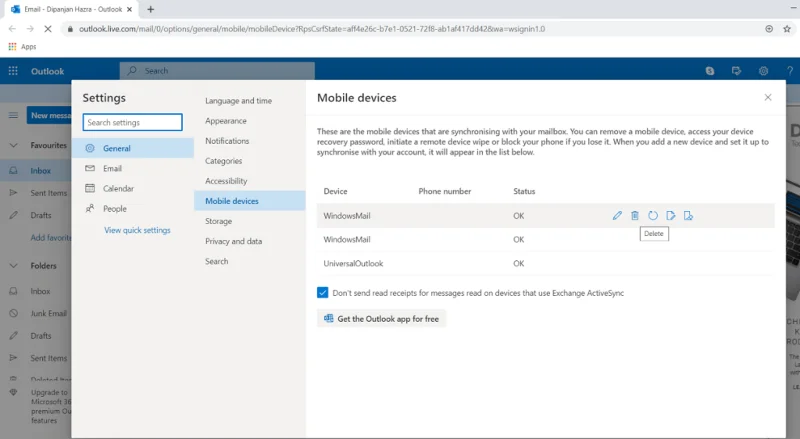Open Storage settings
This screenshot has height=439, width=800.
coord(218,221)
